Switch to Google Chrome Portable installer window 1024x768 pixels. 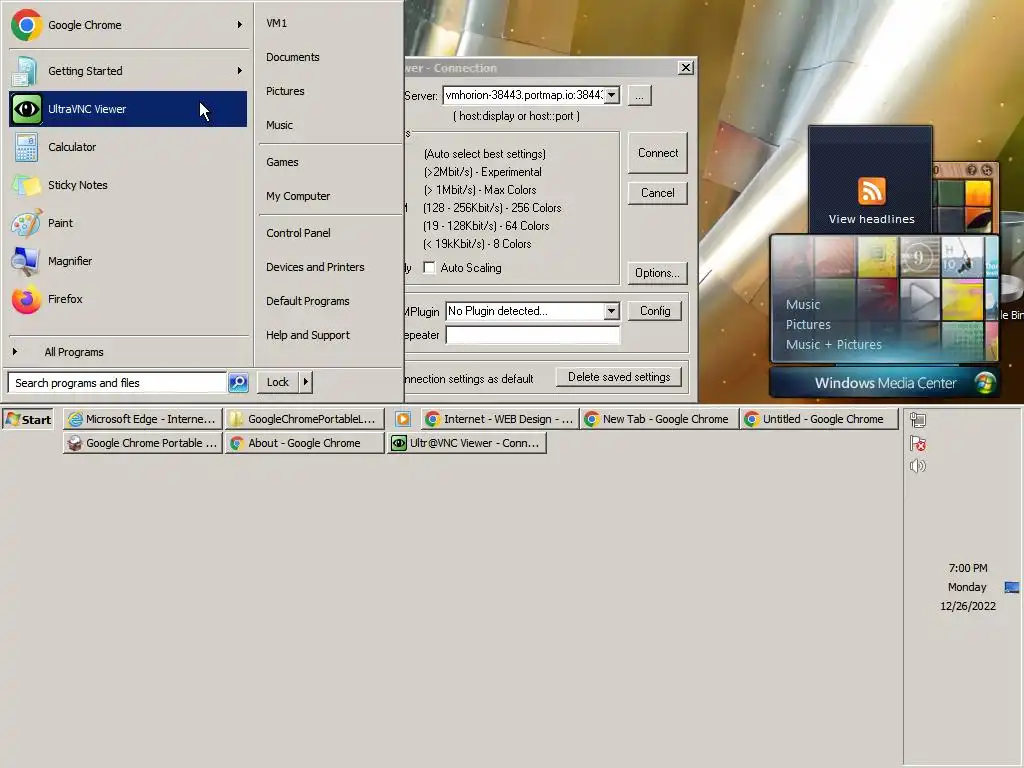point(143,443)
